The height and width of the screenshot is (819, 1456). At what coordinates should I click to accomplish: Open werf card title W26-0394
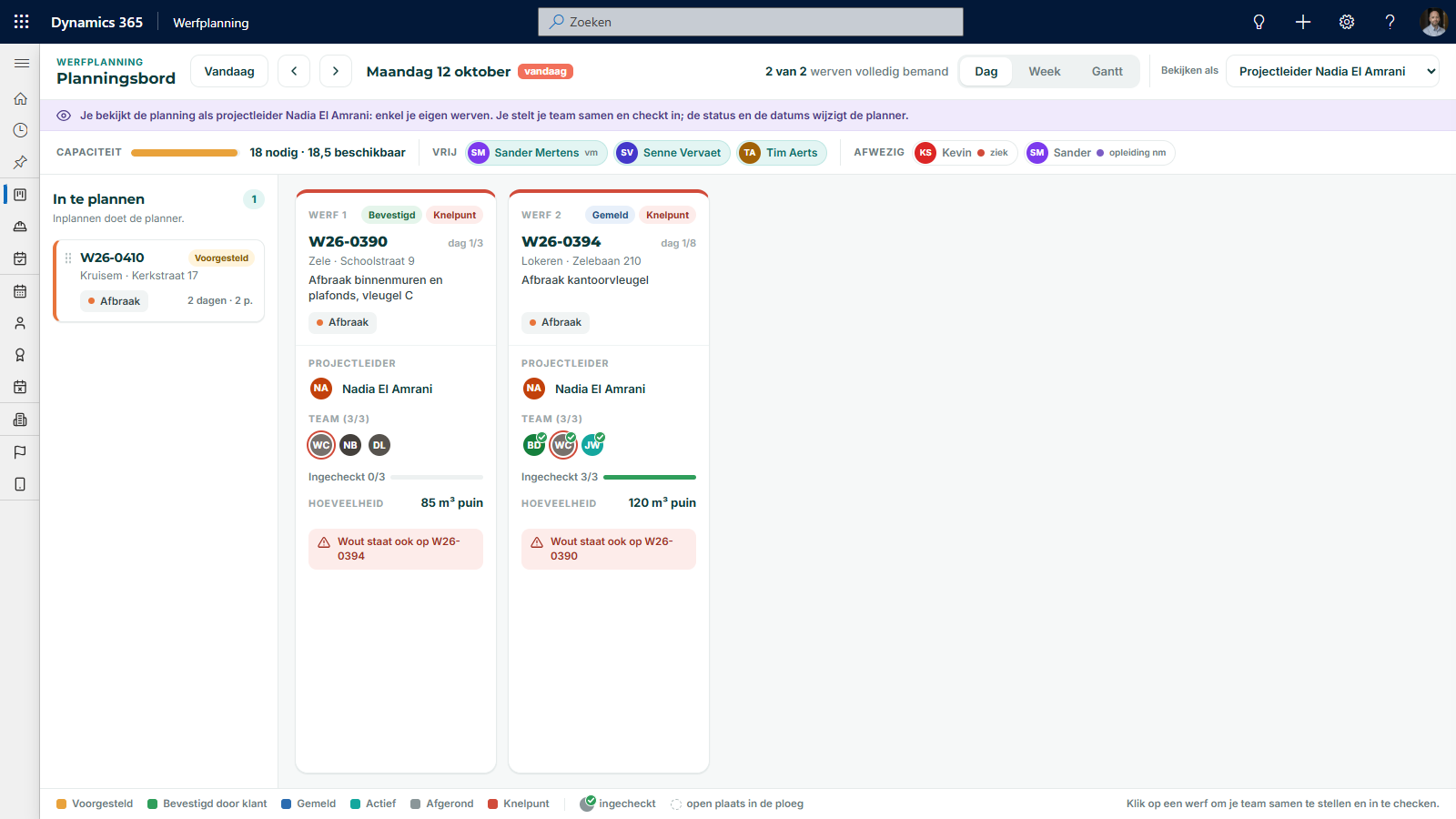(x=561, y=242)
